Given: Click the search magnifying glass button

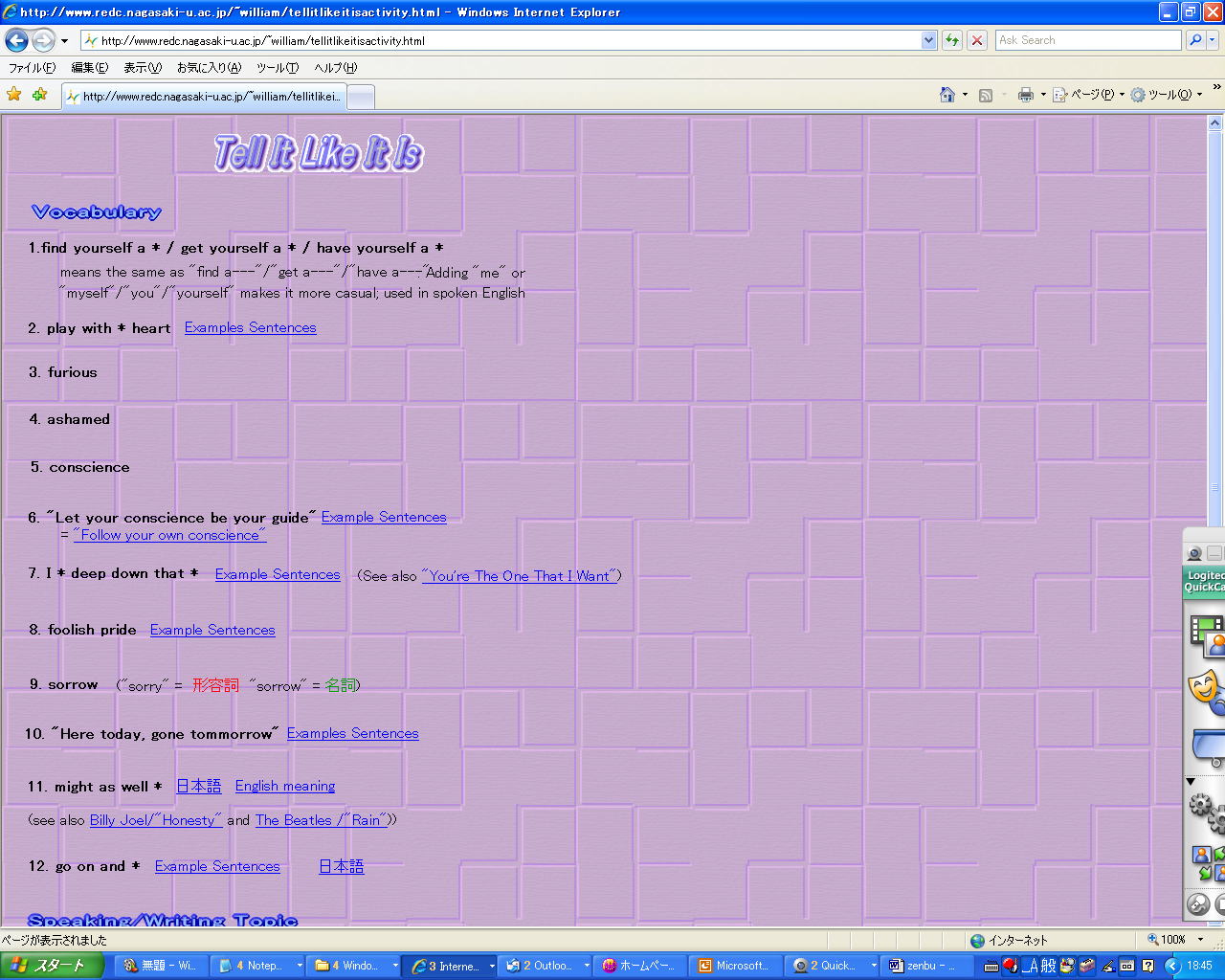Looking at the screenshot, I should [x=1194, y=40].
